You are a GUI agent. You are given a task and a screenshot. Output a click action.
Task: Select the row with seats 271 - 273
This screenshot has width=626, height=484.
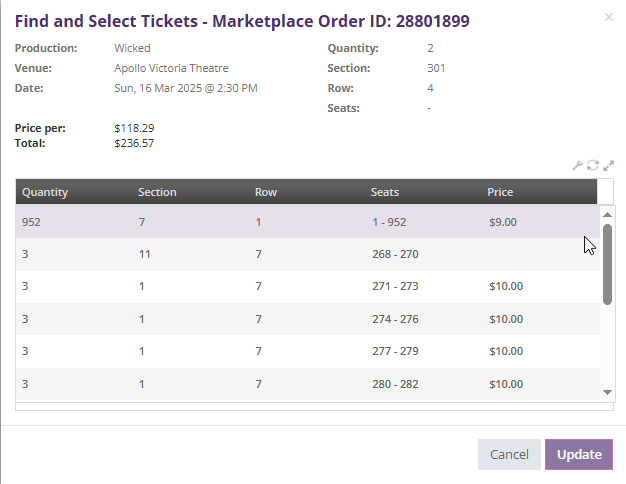[x=308, y=286]
